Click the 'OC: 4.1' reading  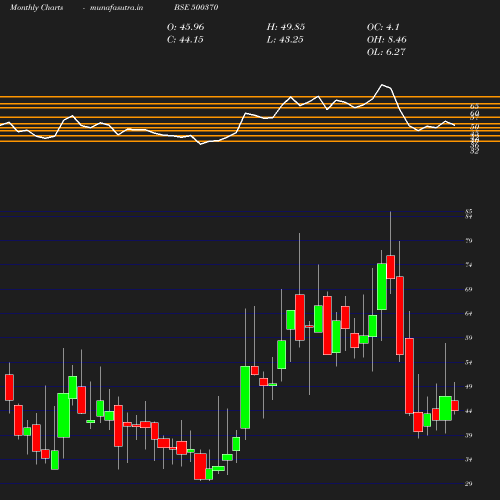(383, 27)
